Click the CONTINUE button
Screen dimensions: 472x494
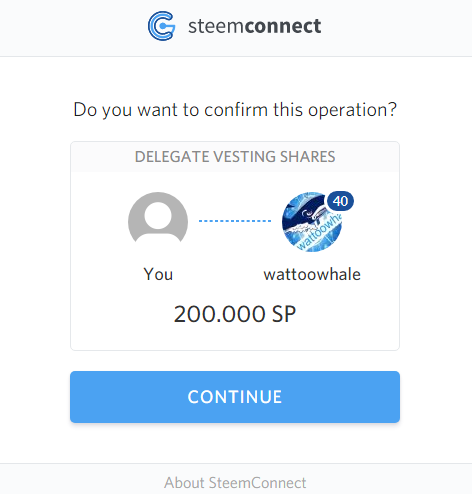(x=235, y=397)
